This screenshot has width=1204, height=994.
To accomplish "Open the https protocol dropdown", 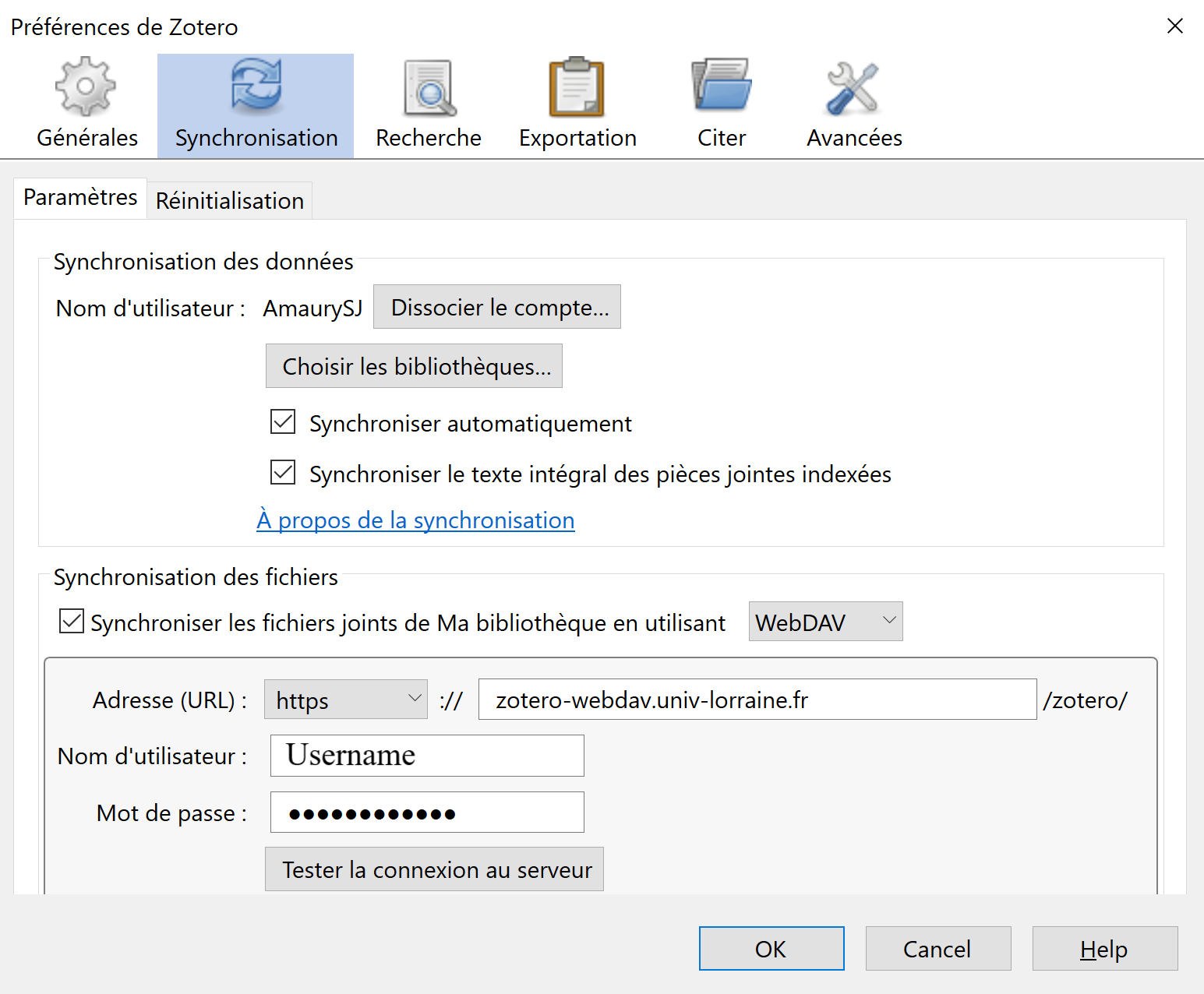I will [x=346, y=700].
